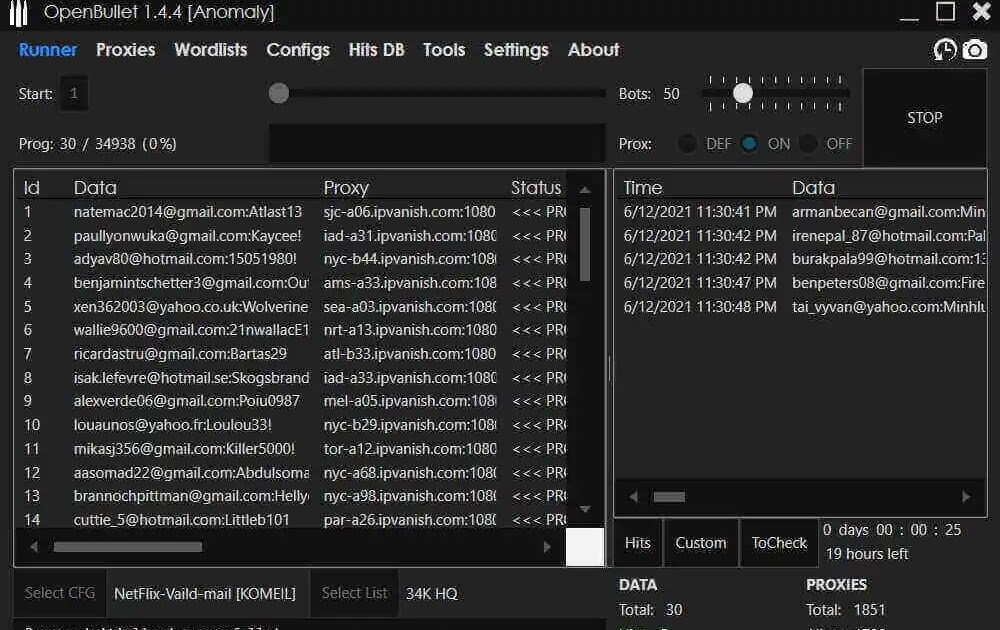Click the left arrow of the runner horizontal scrollbar
The image size is (1000, 630).
pyautogui.click(x=34, y=546)
